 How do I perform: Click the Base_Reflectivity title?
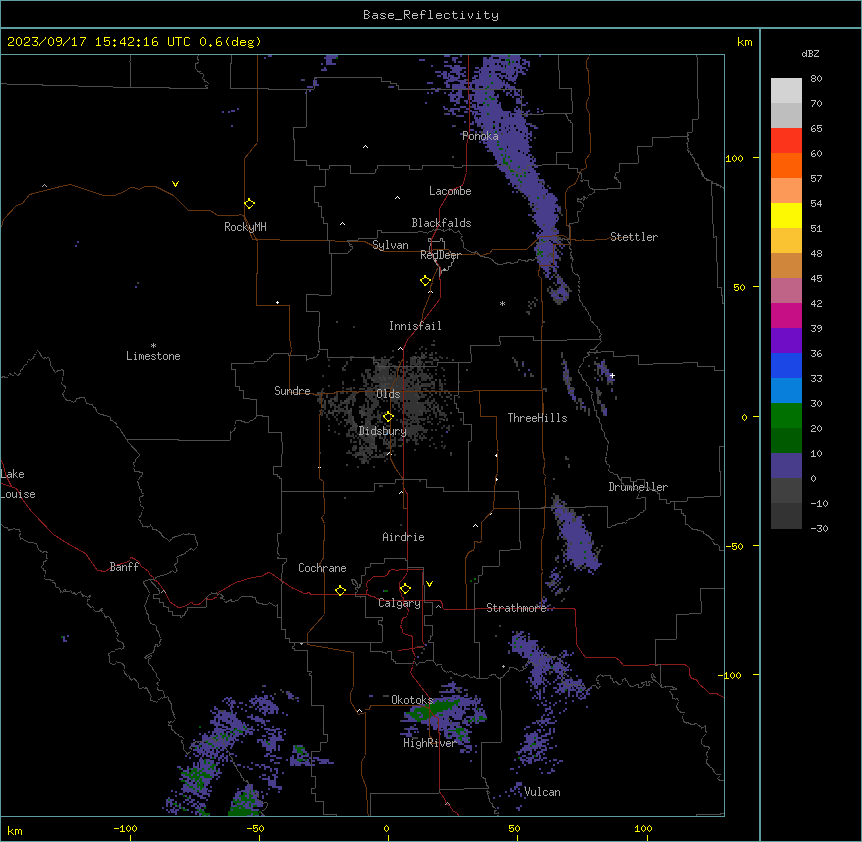pos(431,15)
